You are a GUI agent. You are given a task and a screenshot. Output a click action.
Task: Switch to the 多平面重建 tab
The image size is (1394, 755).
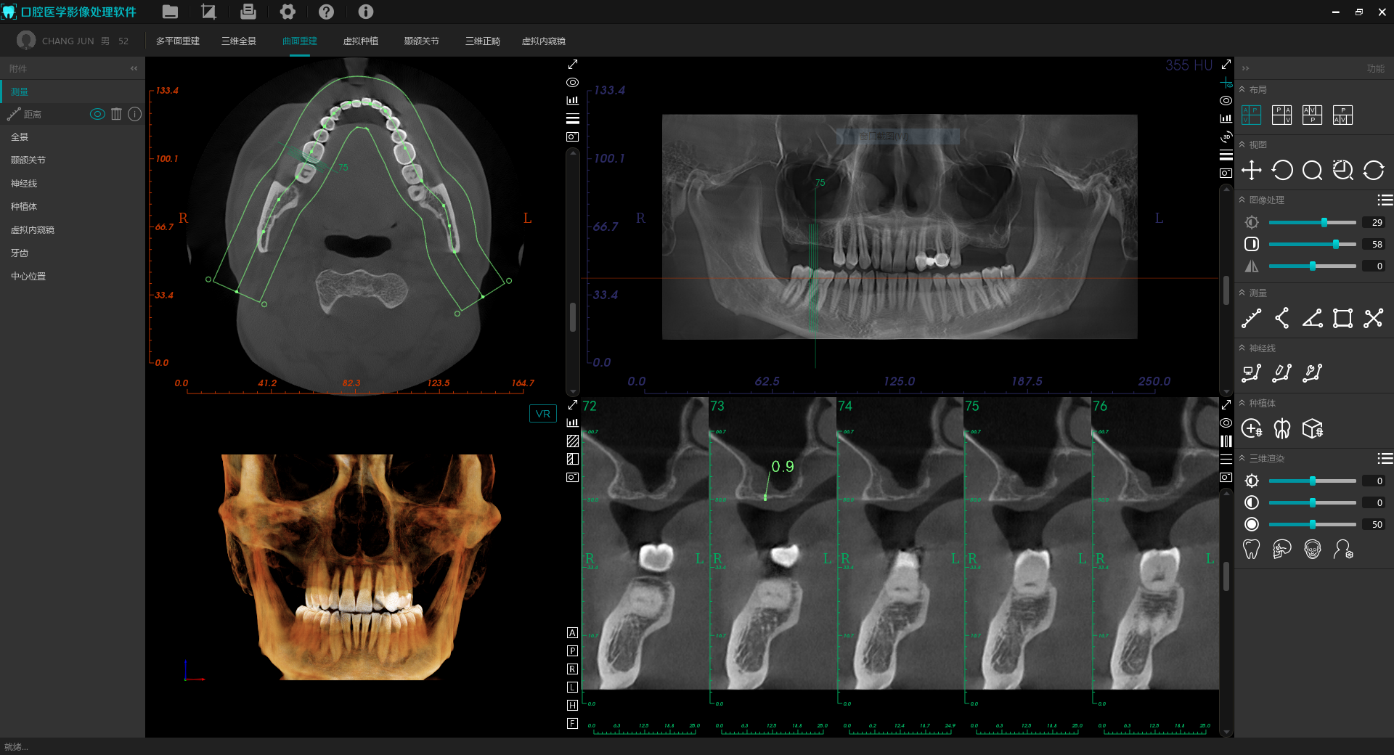coord(178,41)
